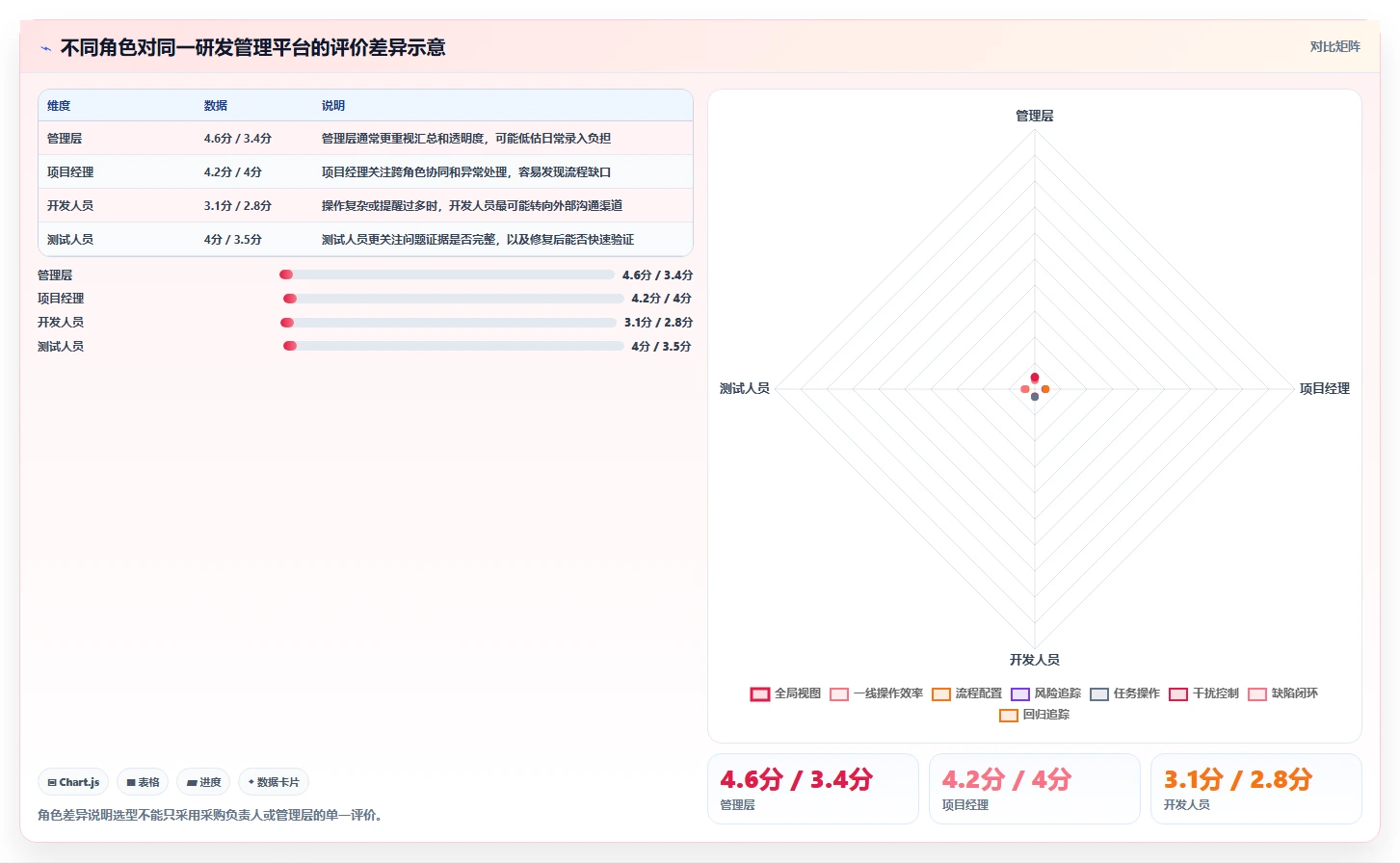
Task: Click the 对比矩阵 label in the header
Action: (x=1334, y=46)
